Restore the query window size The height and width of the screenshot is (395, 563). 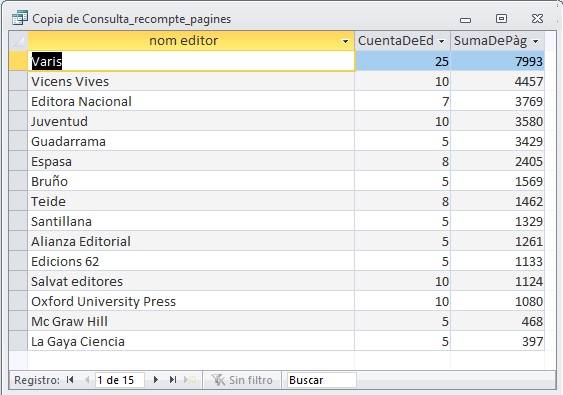pos(501,18)
